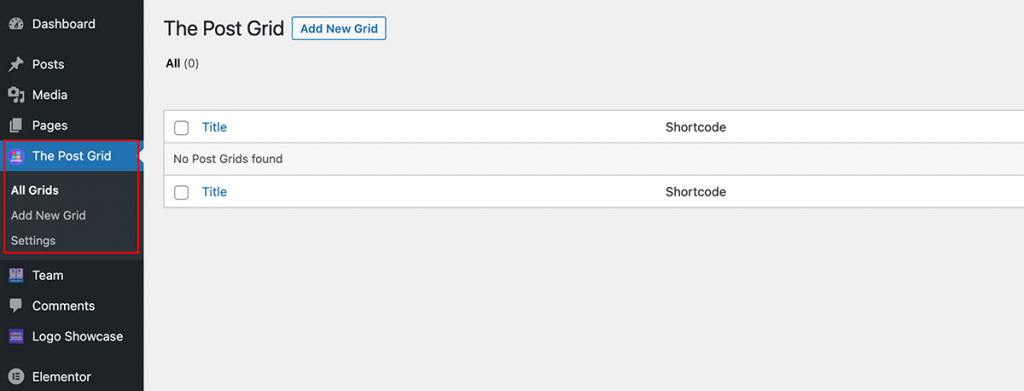
Task: Sort by Title in header row
Action: tap(214, 127)
